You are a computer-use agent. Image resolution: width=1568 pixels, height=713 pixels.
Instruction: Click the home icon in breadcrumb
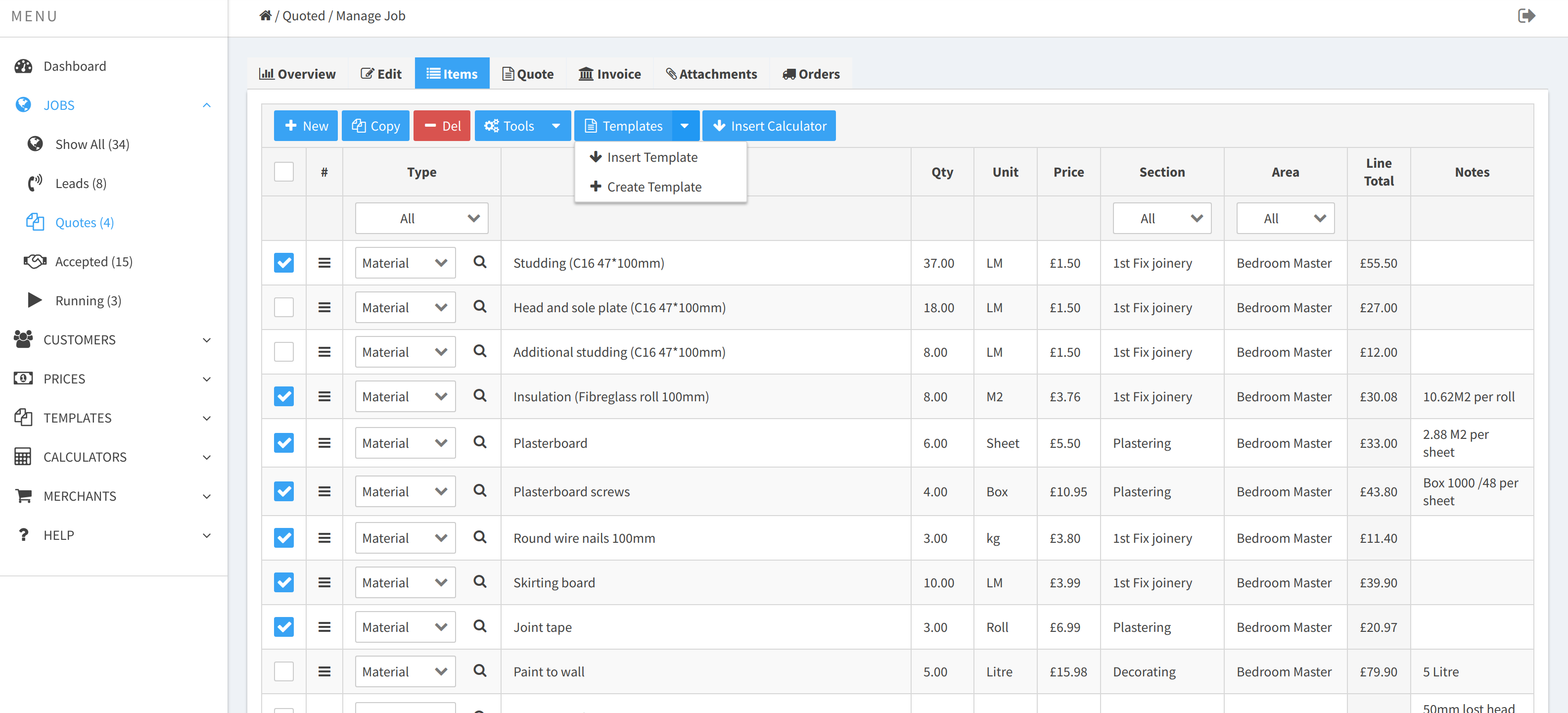click(x=265, y=16)
